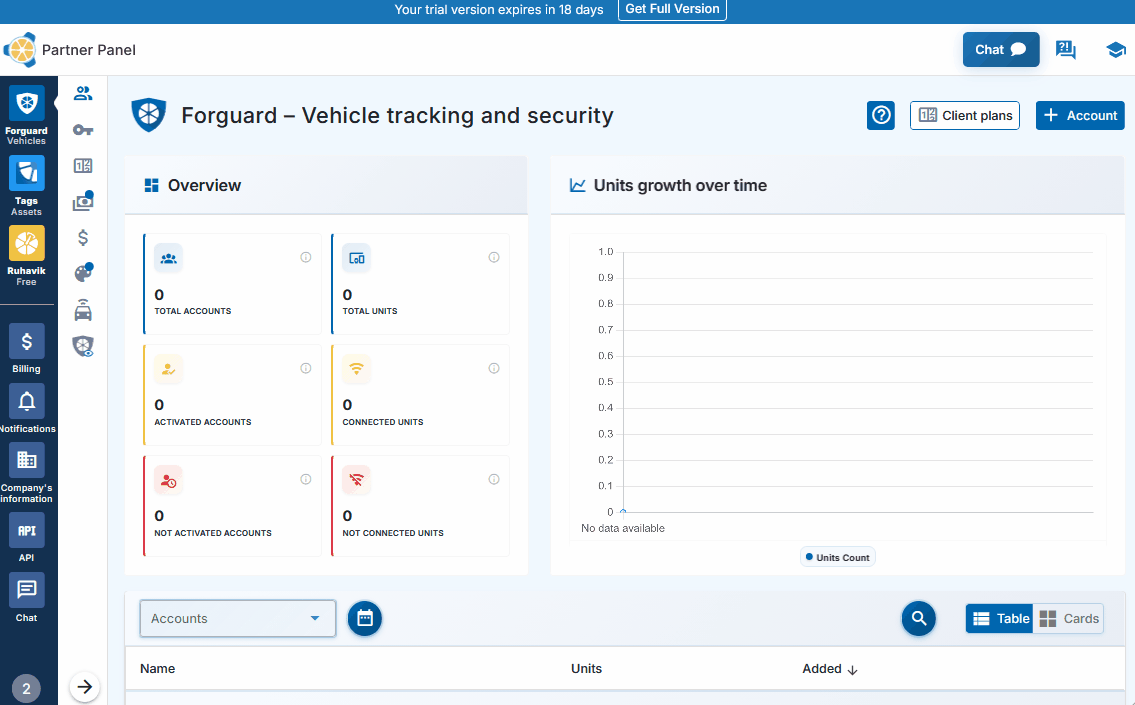The height and width of the screenshot is (705, 1135).
Task: Open the color palette branding icon
Action: 84,273
